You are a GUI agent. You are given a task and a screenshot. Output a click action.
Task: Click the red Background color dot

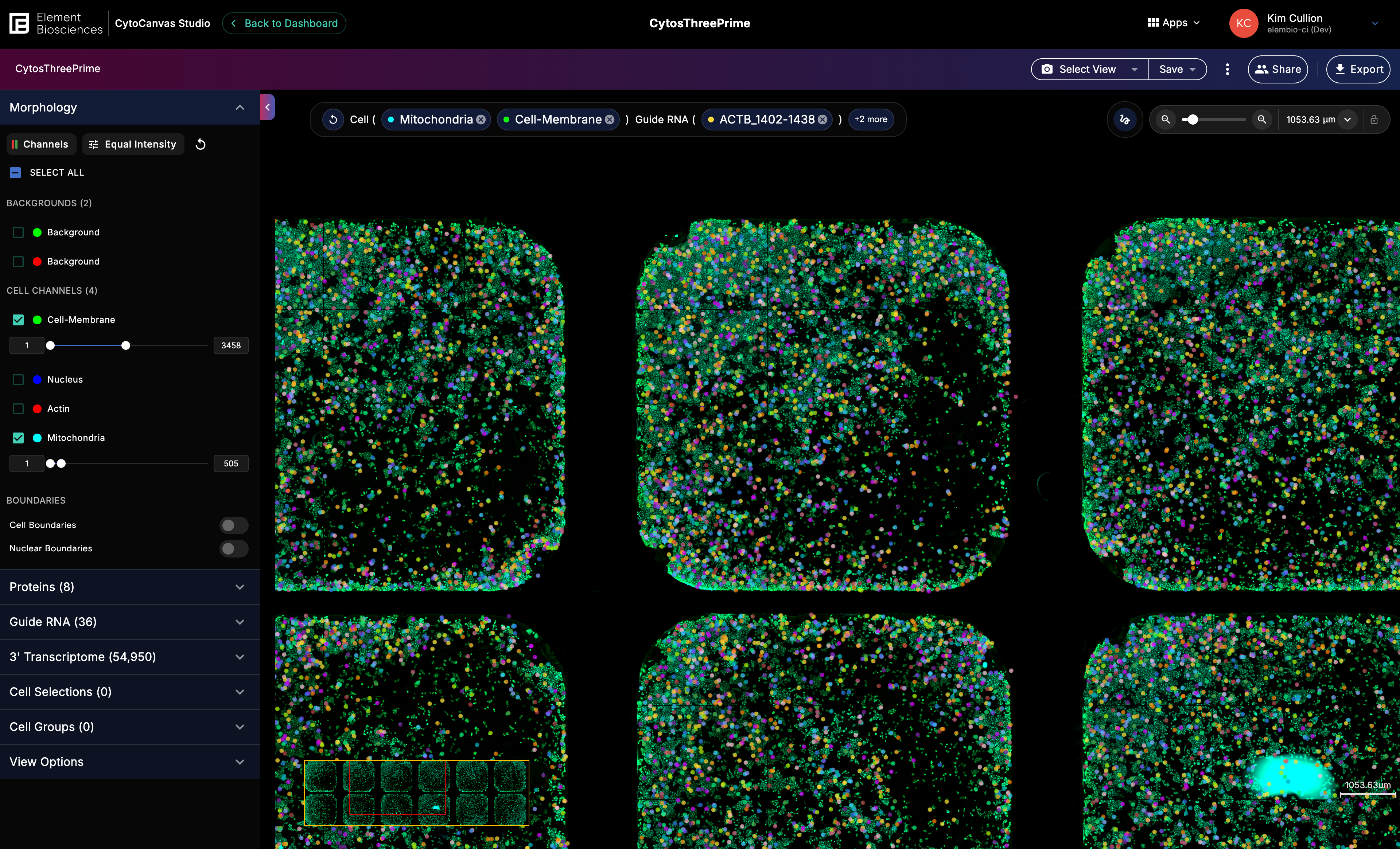pos(38,261)
